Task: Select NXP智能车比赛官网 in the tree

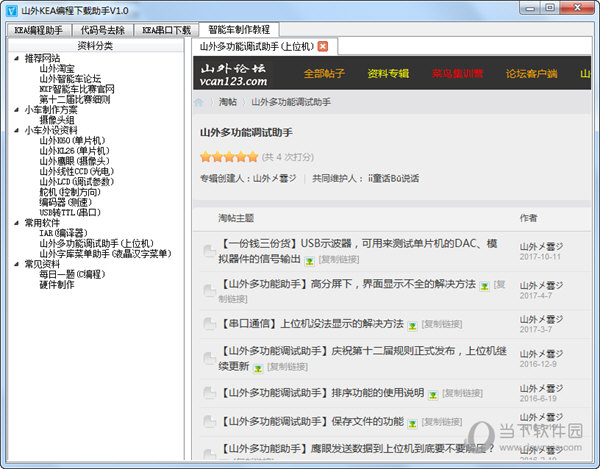Action: point(77,89)
